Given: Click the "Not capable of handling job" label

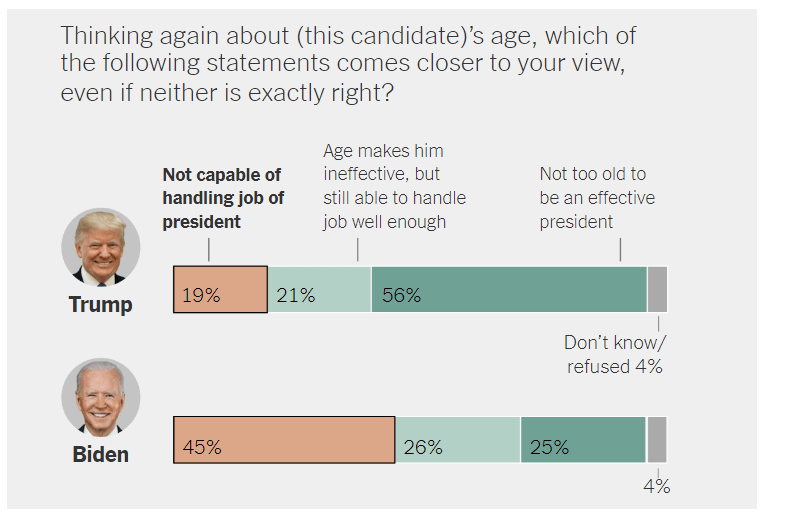Looking at the screenshot, I should click(223, 198).
